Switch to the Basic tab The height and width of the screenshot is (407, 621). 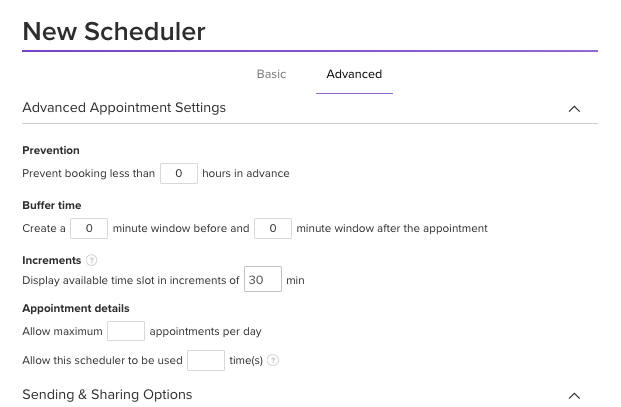[x=271, y=74]
